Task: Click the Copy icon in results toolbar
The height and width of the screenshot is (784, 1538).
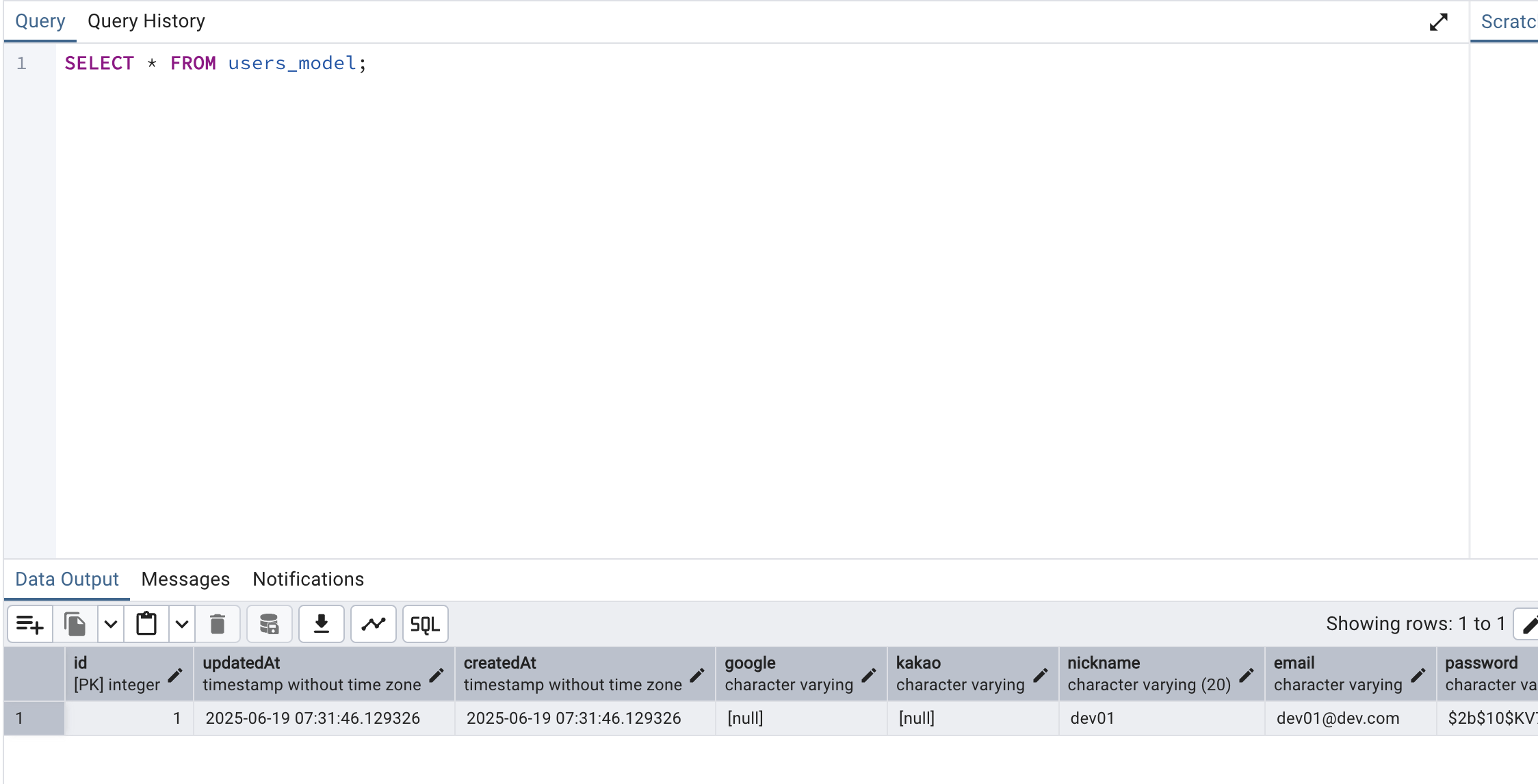Action: (75, 624)
